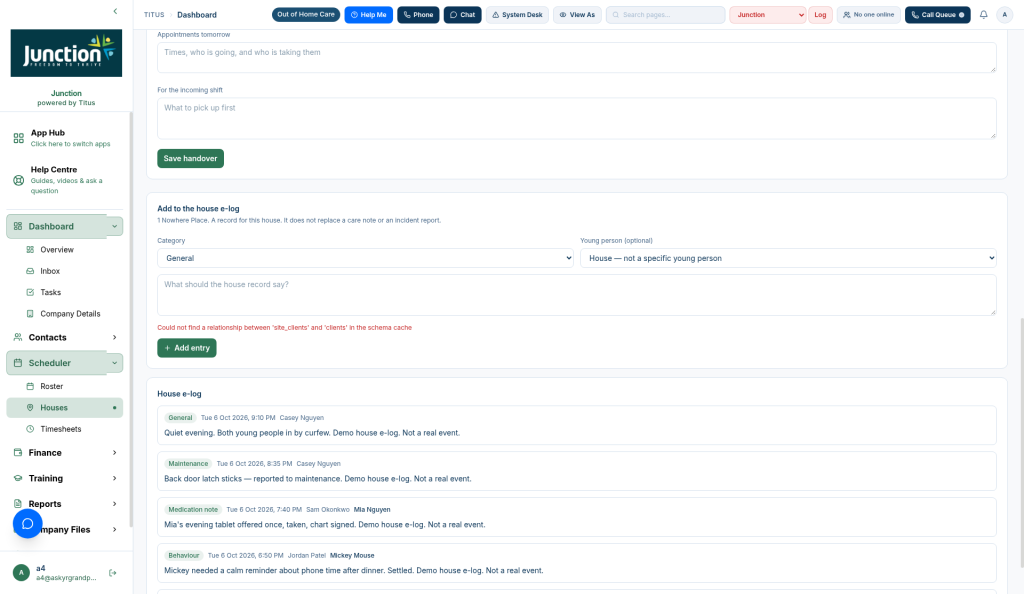Click the sign-out icon beside a4
The height and width of the screenshot is (594, 1024).
coord(113,572)
